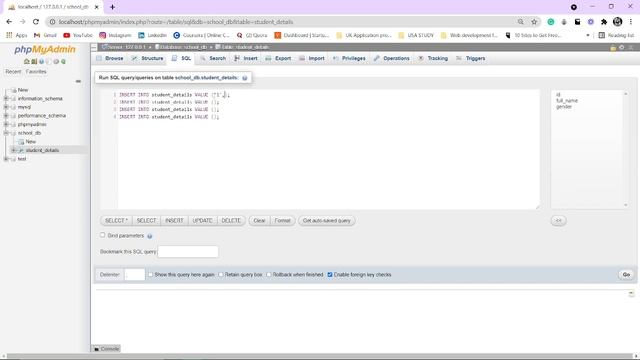Open the Privileges tab
Image resolution: width=640 pixels, height=360 pixels.
pos(349,58)
